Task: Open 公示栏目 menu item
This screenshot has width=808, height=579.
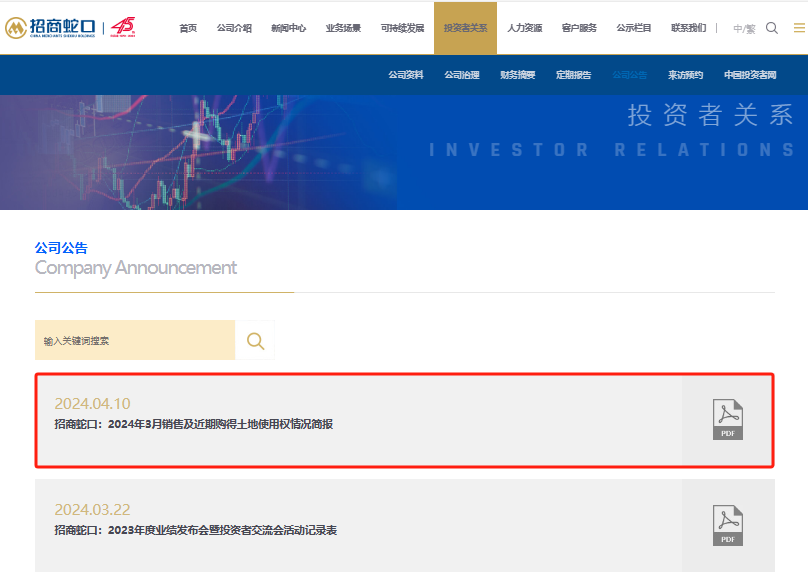Action: [634, 28]
